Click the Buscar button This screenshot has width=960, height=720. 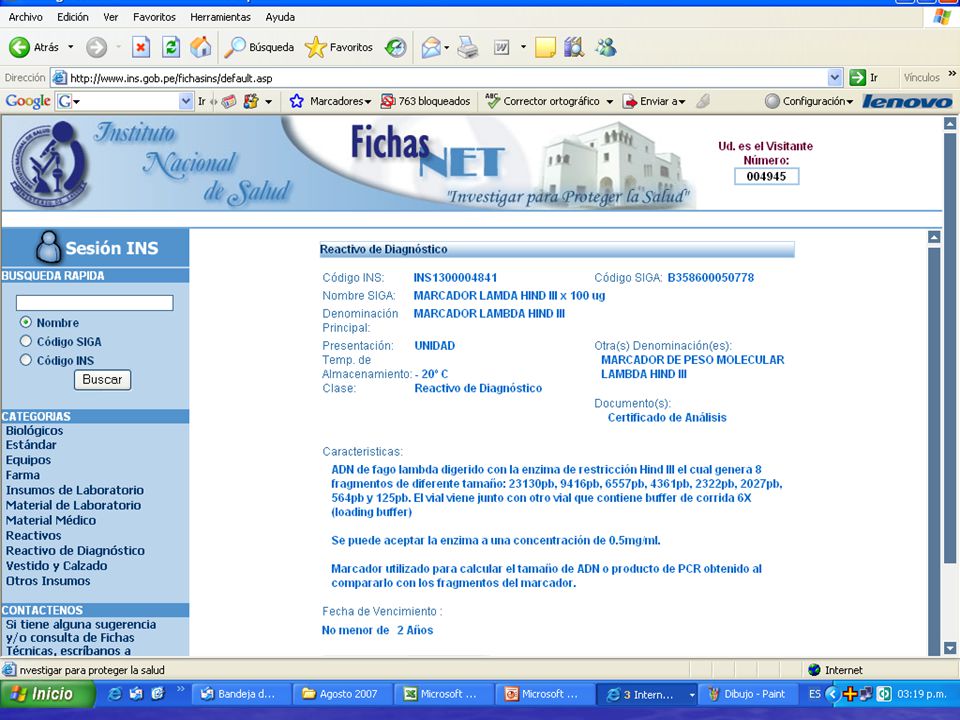tap(102, 380)
